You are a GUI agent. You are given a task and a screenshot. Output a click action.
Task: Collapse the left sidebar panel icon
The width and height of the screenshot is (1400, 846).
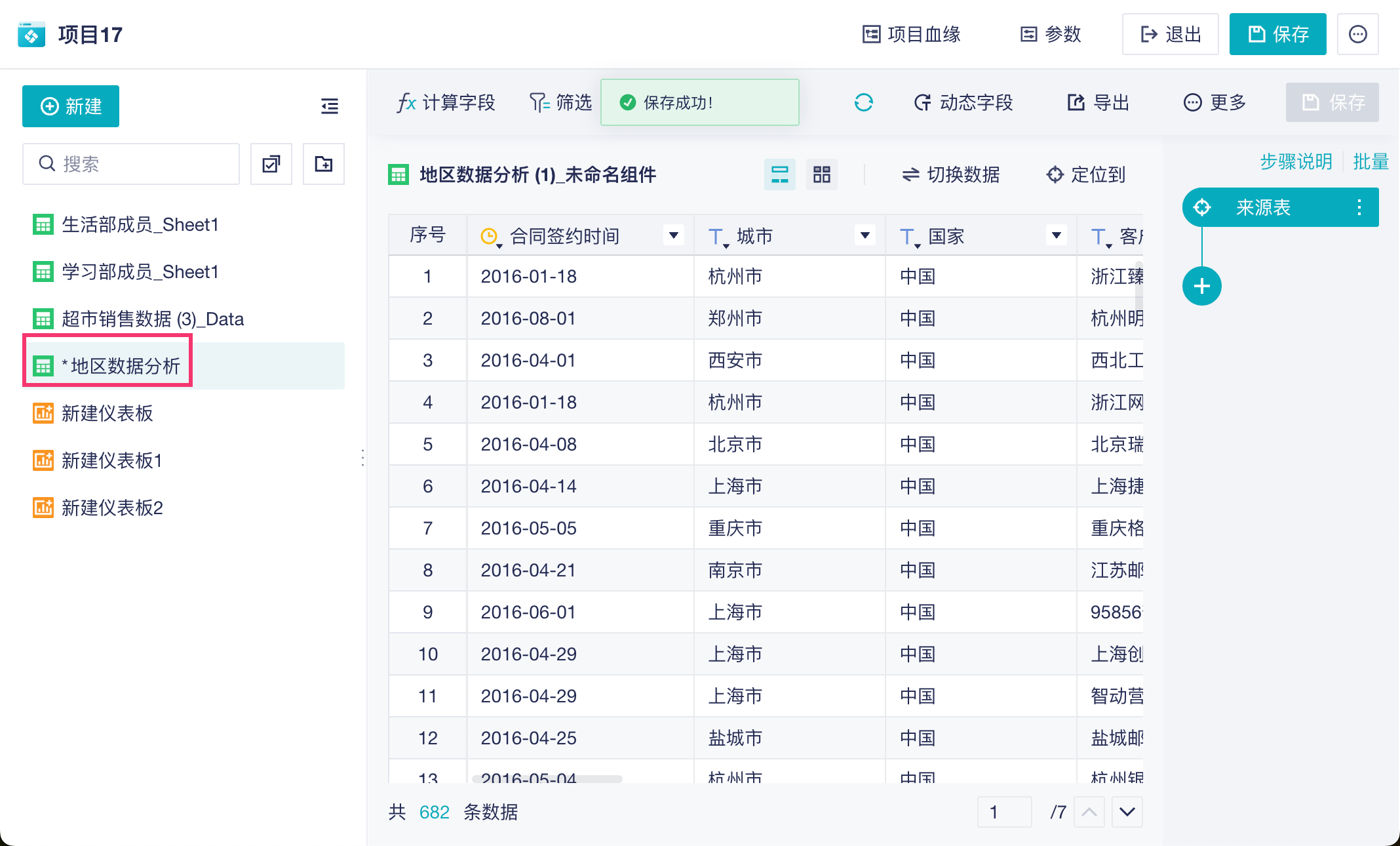click(329, 106)
